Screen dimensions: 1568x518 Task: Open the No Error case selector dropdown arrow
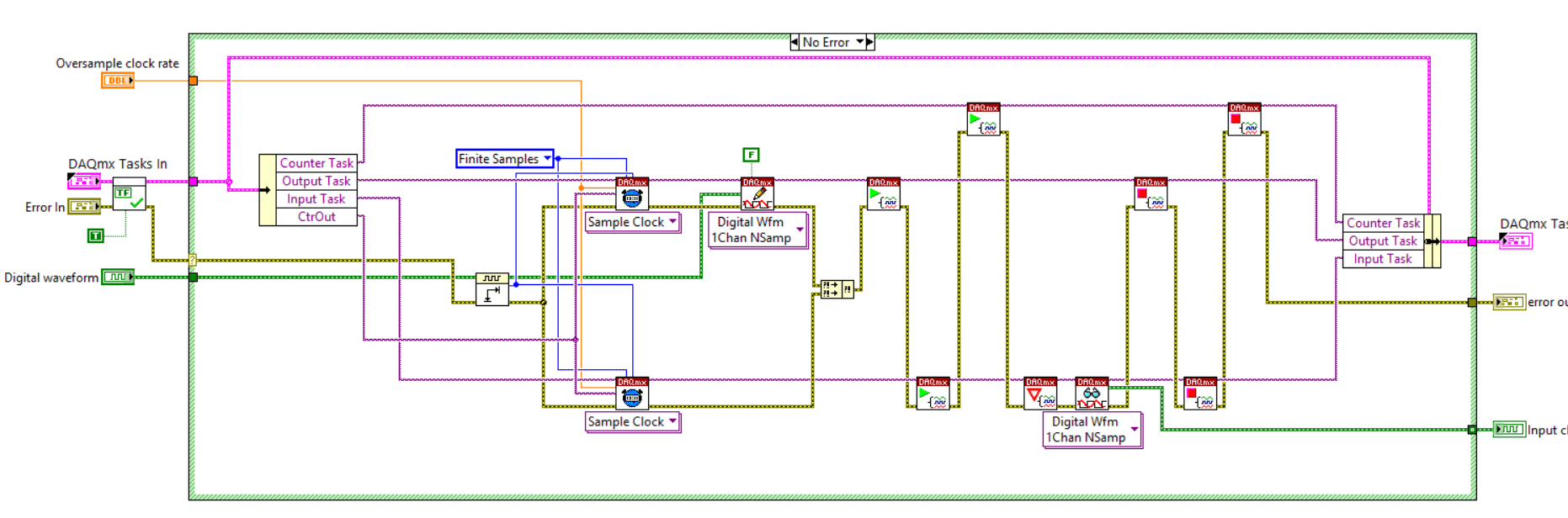(x=859, y=42)
